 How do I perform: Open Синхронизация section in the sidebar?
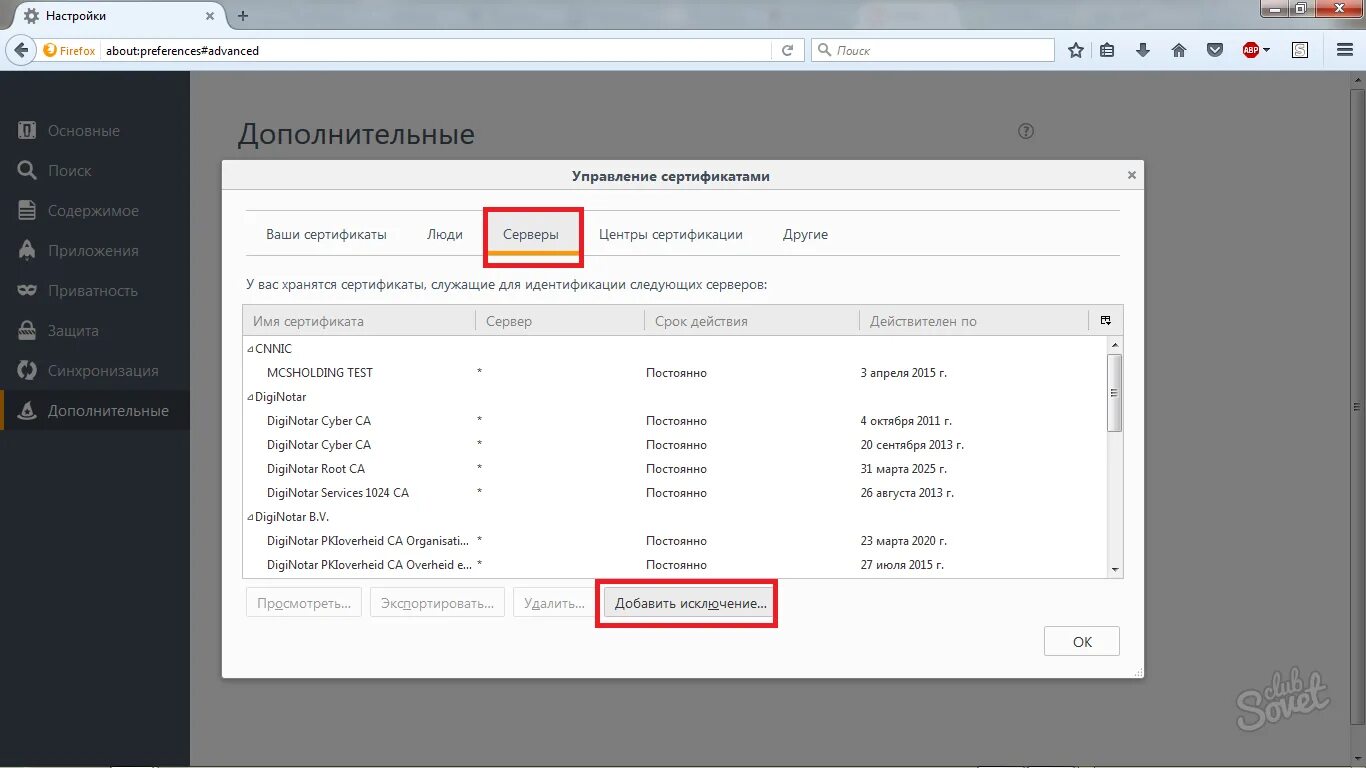pos(95,371)
